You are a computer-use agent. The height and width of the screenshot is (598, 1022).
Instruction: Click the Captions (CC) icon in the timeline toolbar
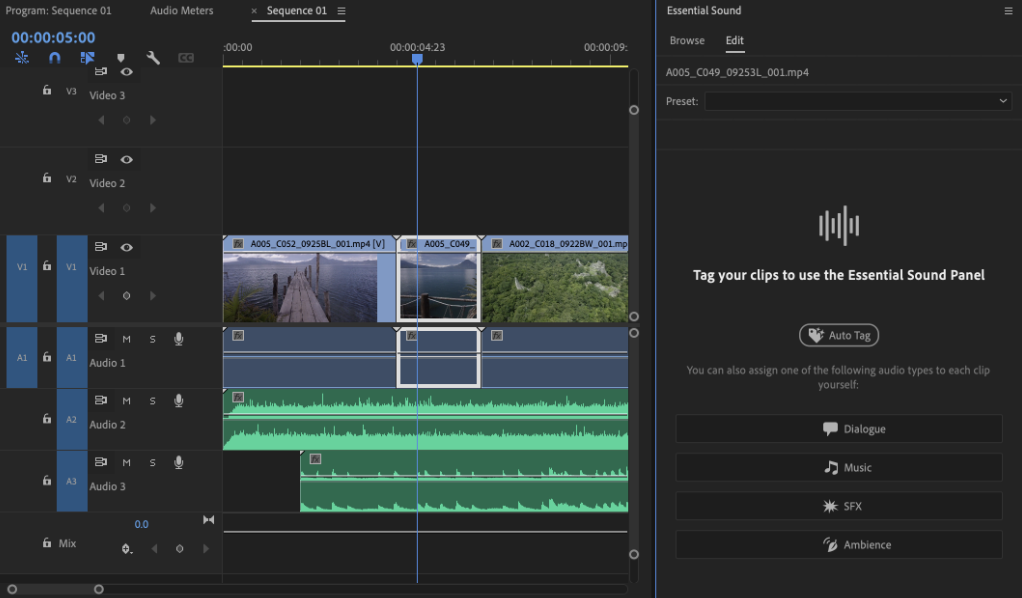coord(186,58)
